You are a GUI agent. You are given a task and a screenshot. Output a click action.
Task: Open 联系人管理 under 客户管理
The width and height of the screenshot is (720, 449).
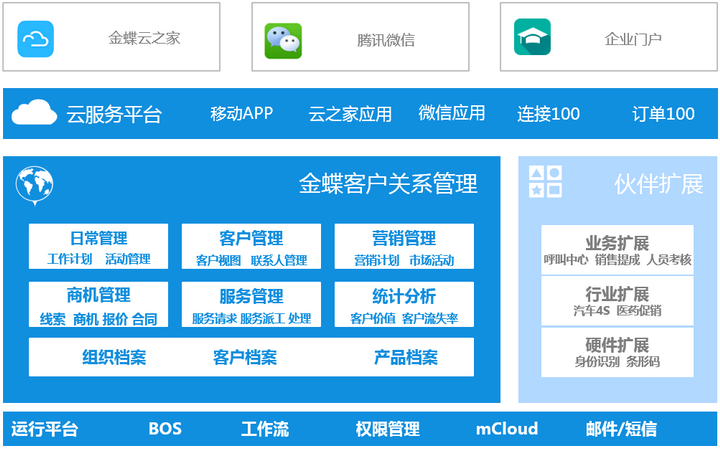click(279, 261)
